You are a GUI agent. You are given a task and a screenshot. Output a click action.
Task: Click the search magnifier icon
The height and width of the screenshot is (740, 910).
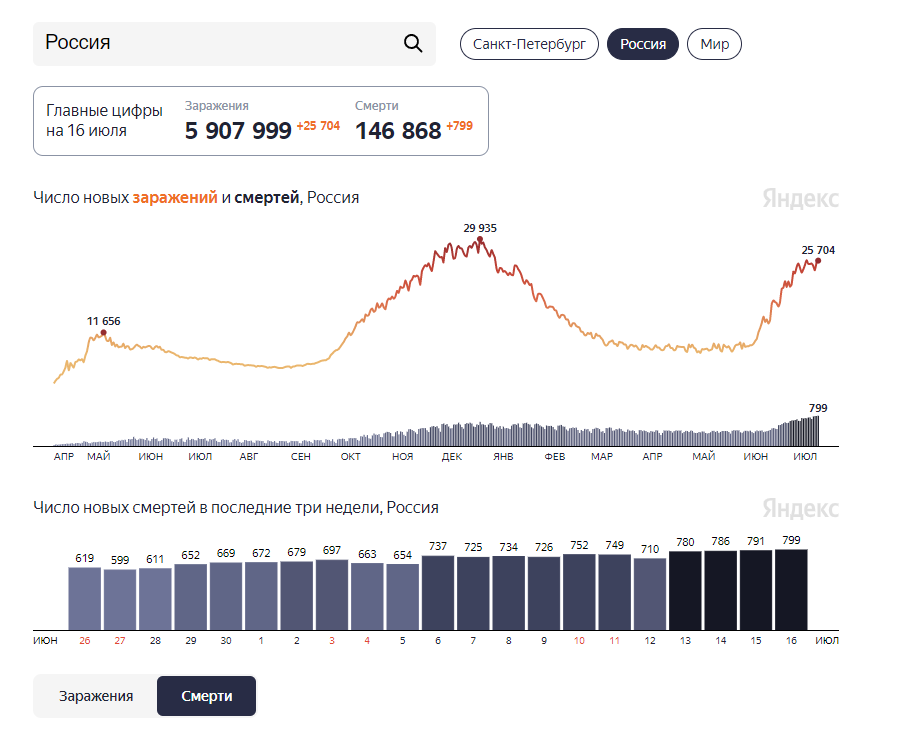pos(413,44)
